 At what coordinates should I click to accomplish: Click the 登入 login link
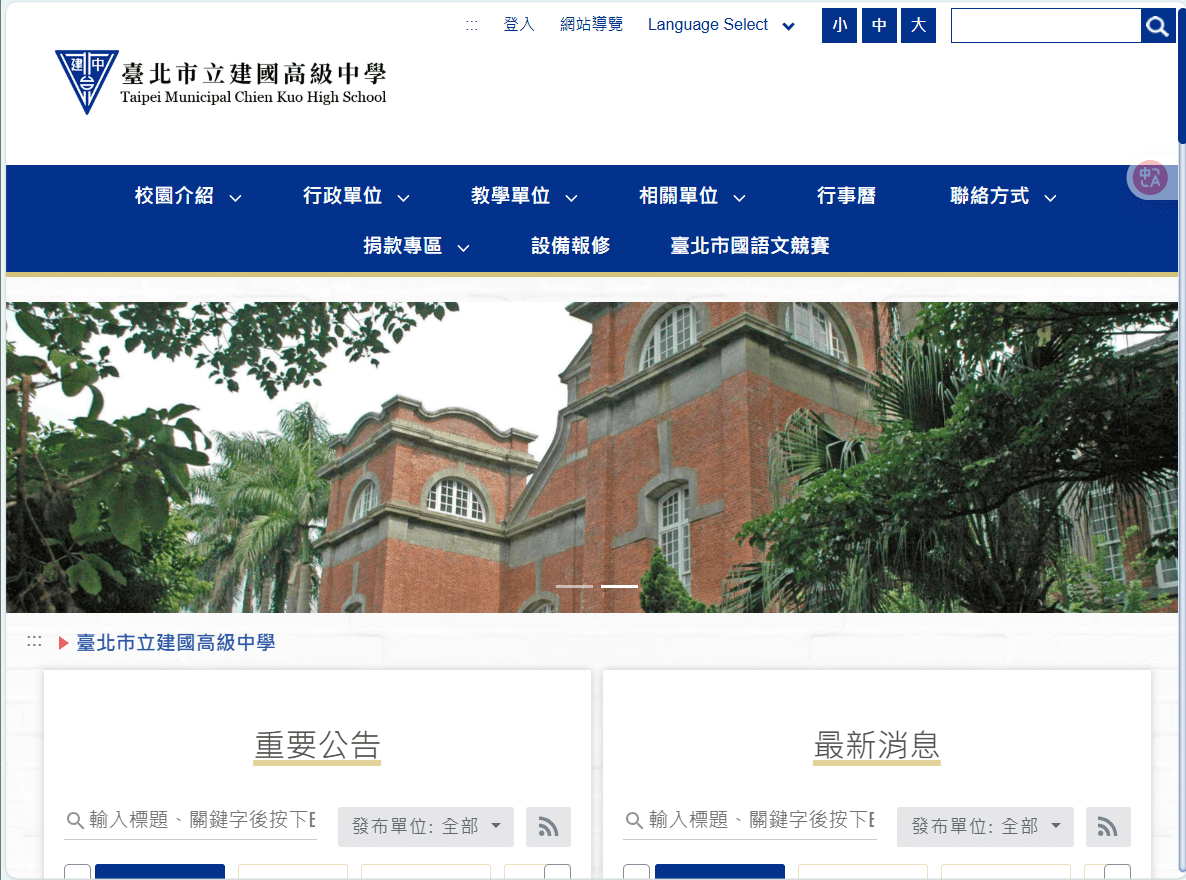point(519,25)
